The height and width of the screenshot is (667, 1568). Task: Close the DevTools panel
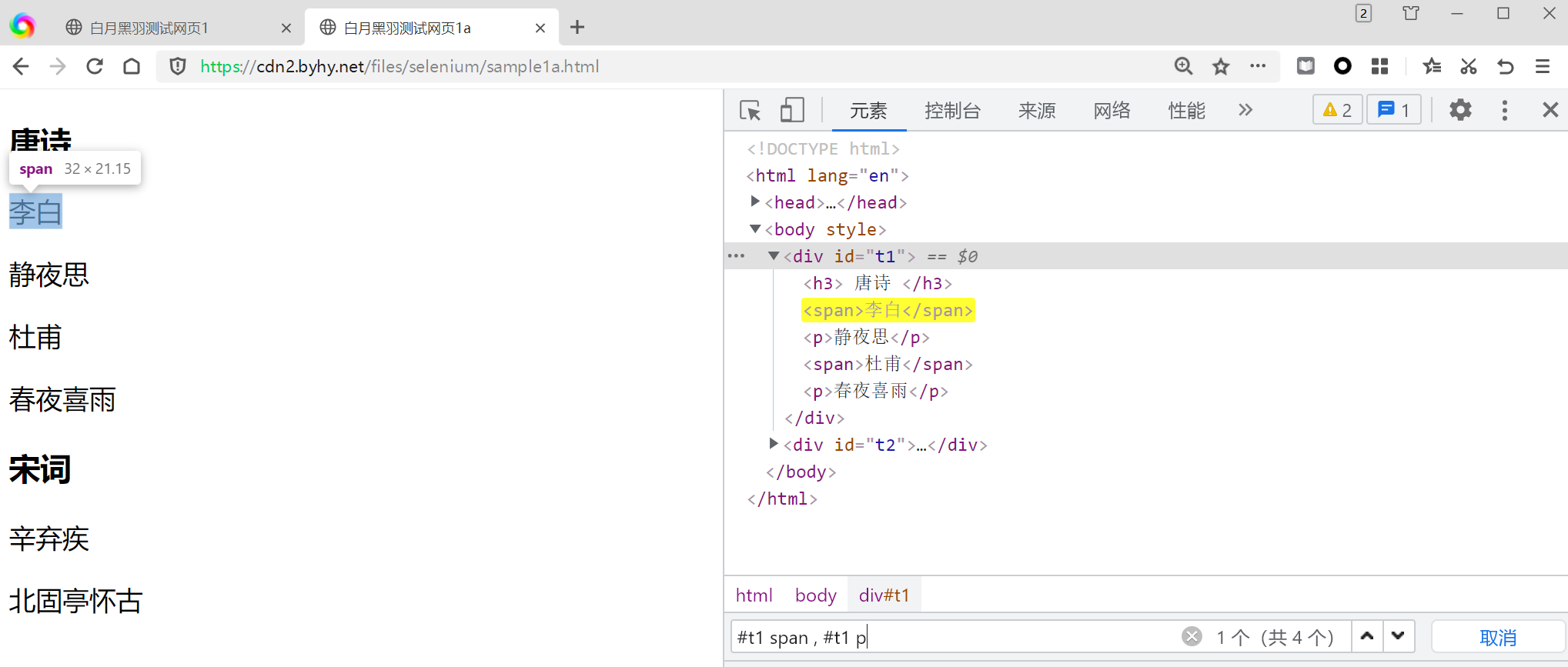pos(1550,110)
